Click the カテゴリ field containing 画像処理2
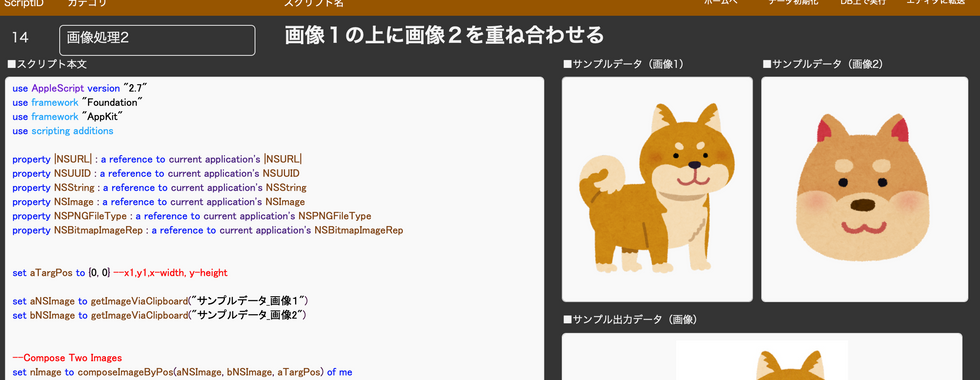The width and height of the screenshot is (980, 380). point(157,40)
